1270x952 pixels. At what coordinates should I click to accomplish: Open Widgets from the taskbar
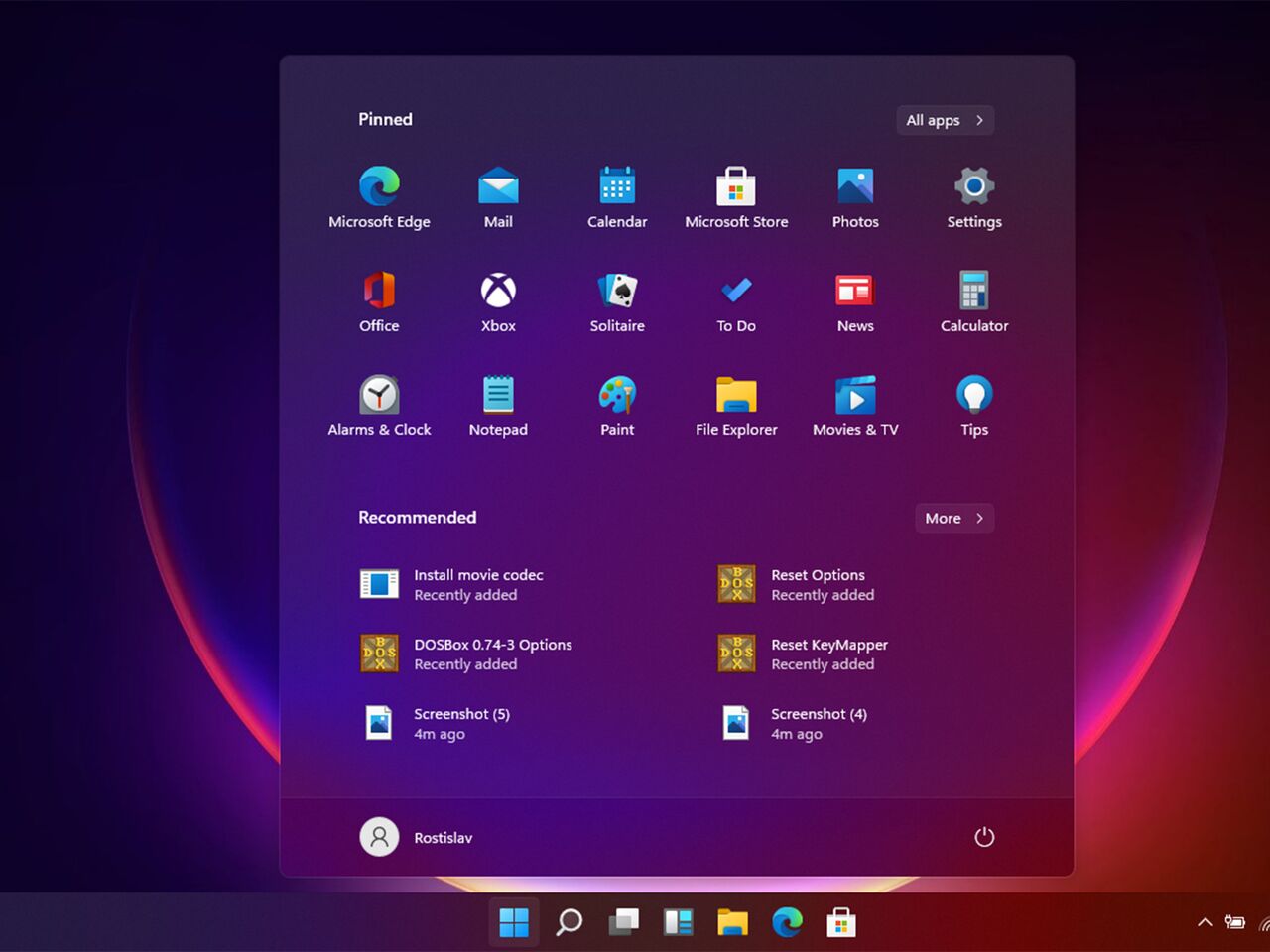click(x=679, y=922)
